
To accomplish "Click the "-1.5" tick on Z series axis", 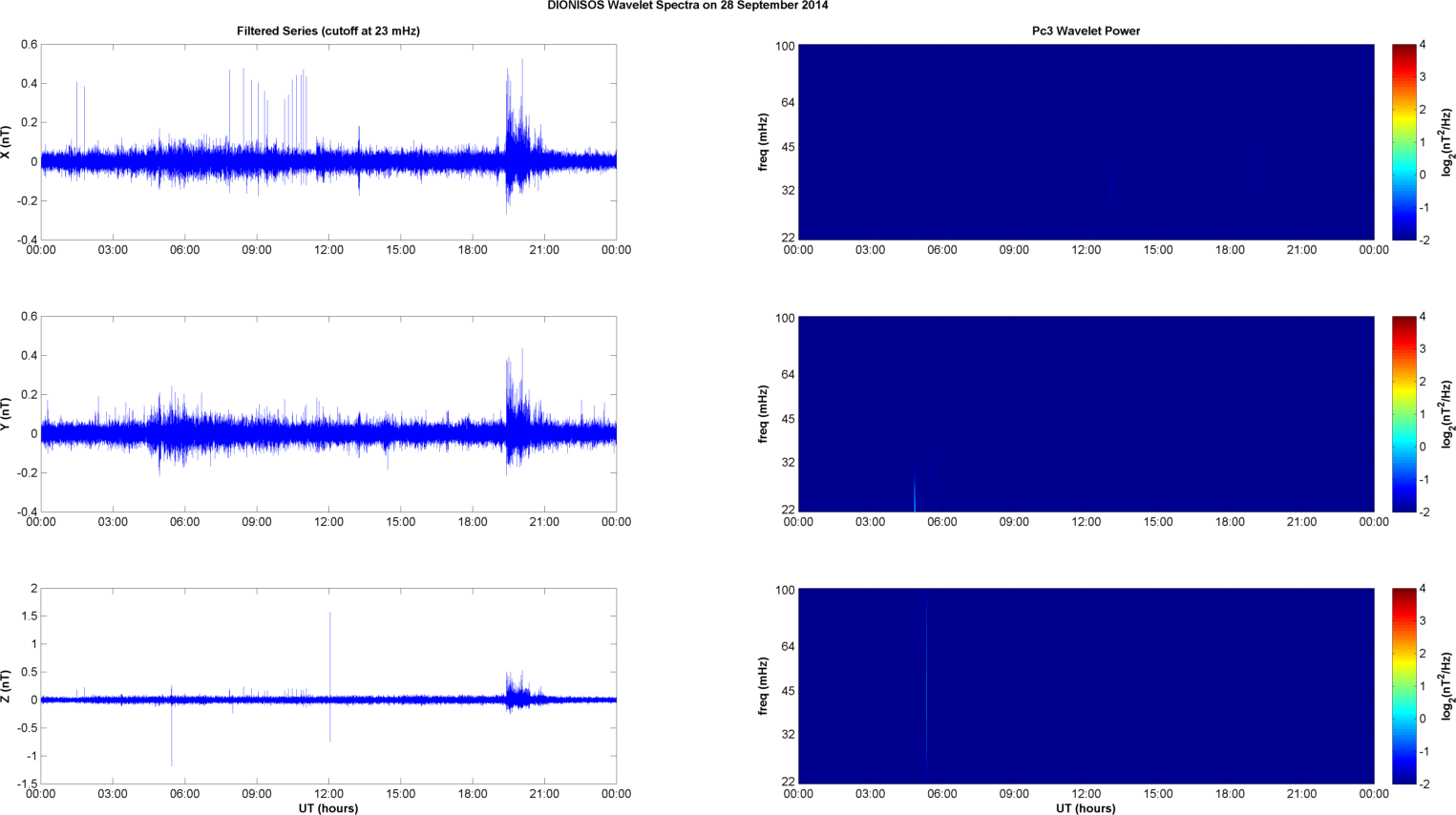I will pos(27,784).
